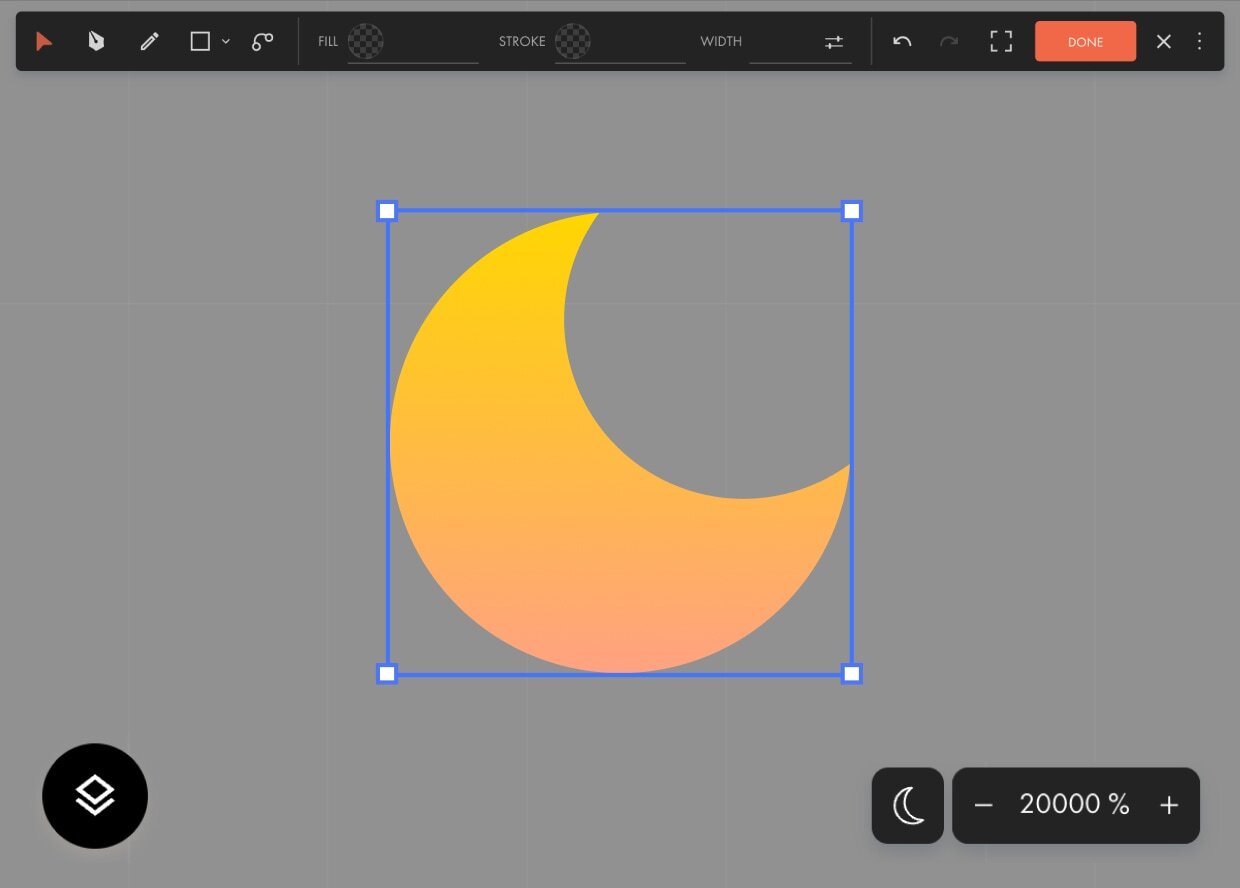Zoom out with the minus button
Viewport: 1240px width, 888px height.
(x=984, y=805)
